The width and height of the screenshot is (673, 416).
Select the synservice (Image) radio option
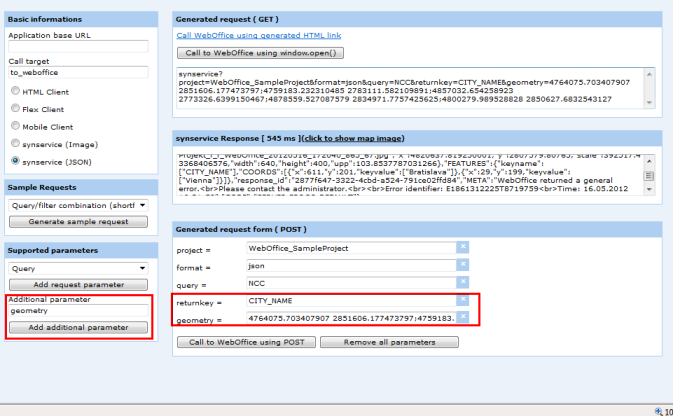(x=15, y=143)
